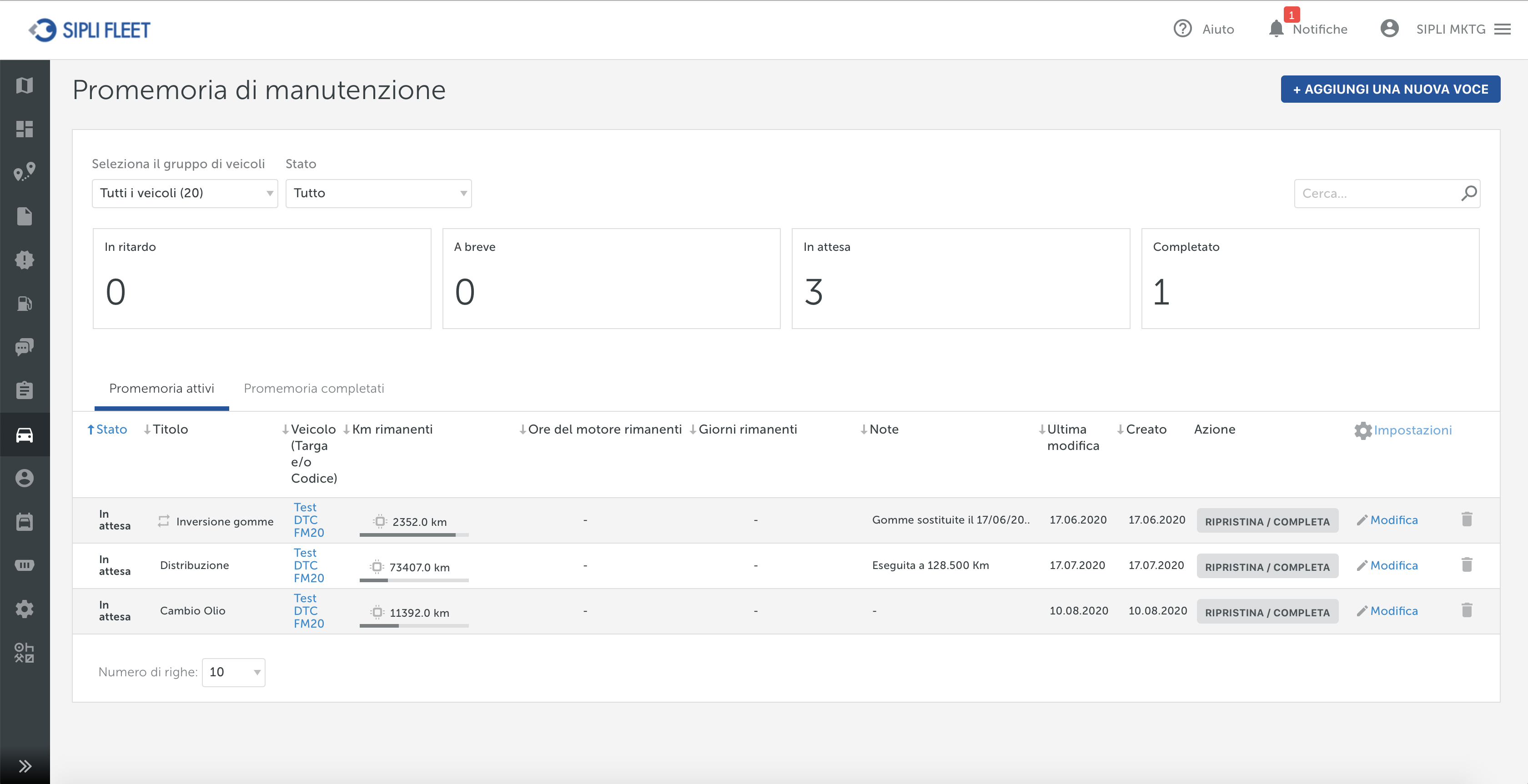Expand the sidebar with double chevron
The width and height of the screenshot is (1528, 784).
click(24, 766)
